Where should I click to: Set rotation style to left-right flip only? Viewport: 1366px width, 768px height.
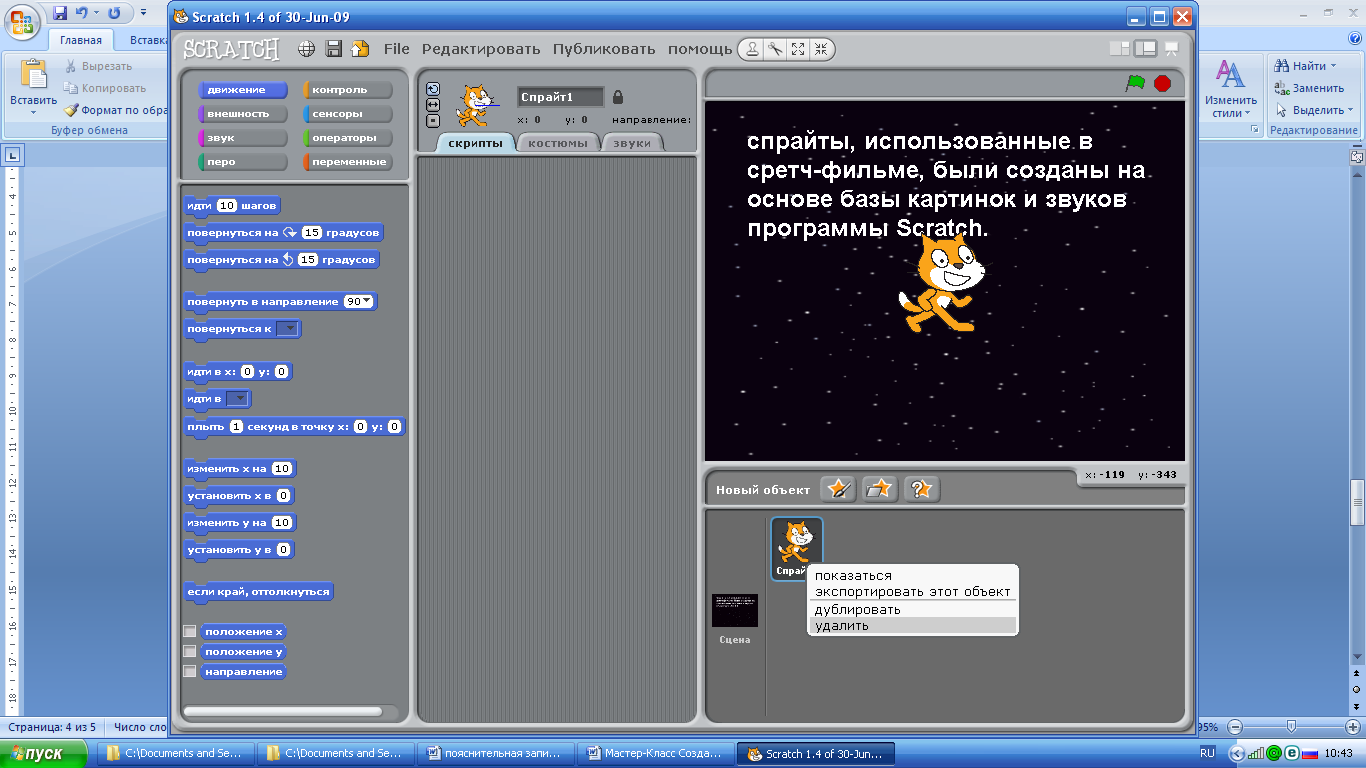(433, 105)
